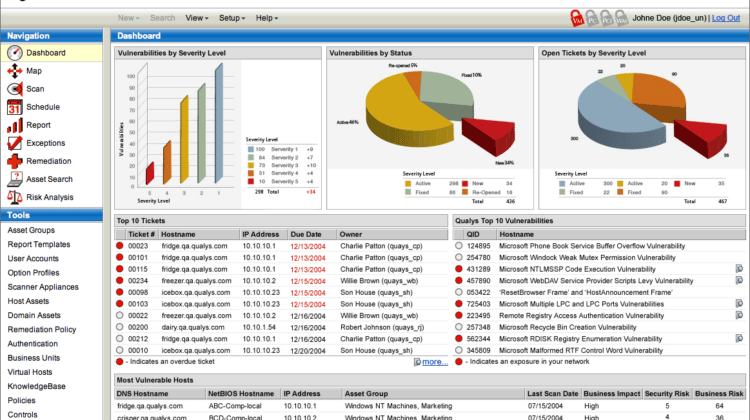
Task: Open Option Profiles under Tools
Action: 33,273
